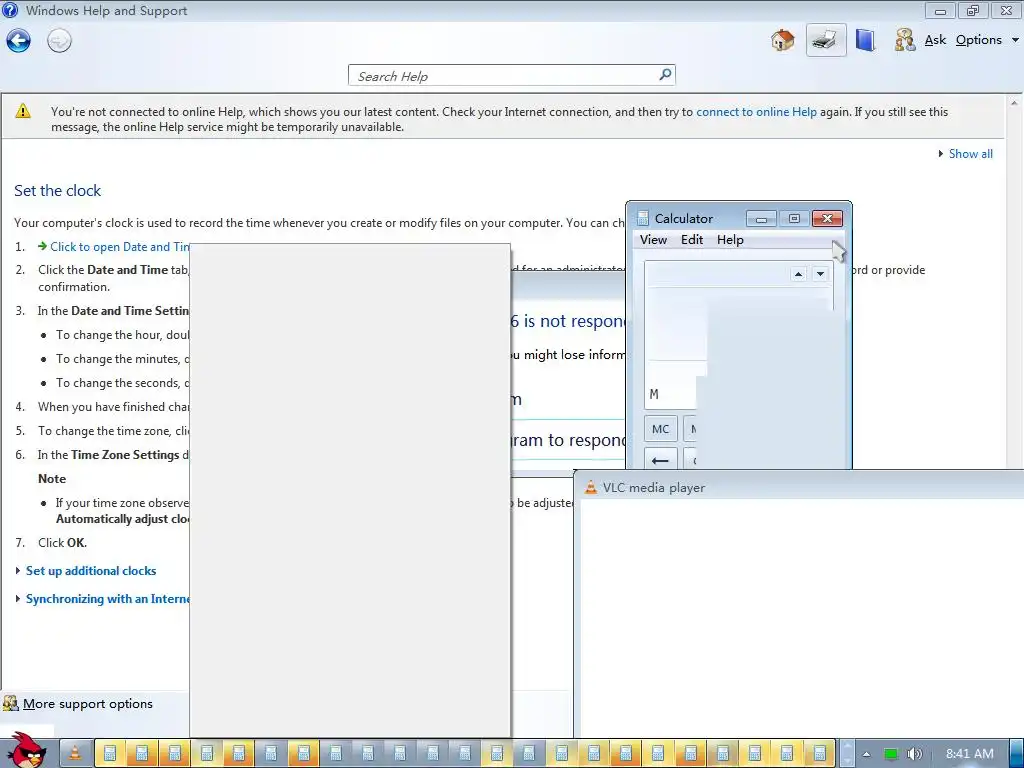Screen dimensions: 1024x768
Task: Click the VLC cone icon in title bar
Action: pos(590,487)
